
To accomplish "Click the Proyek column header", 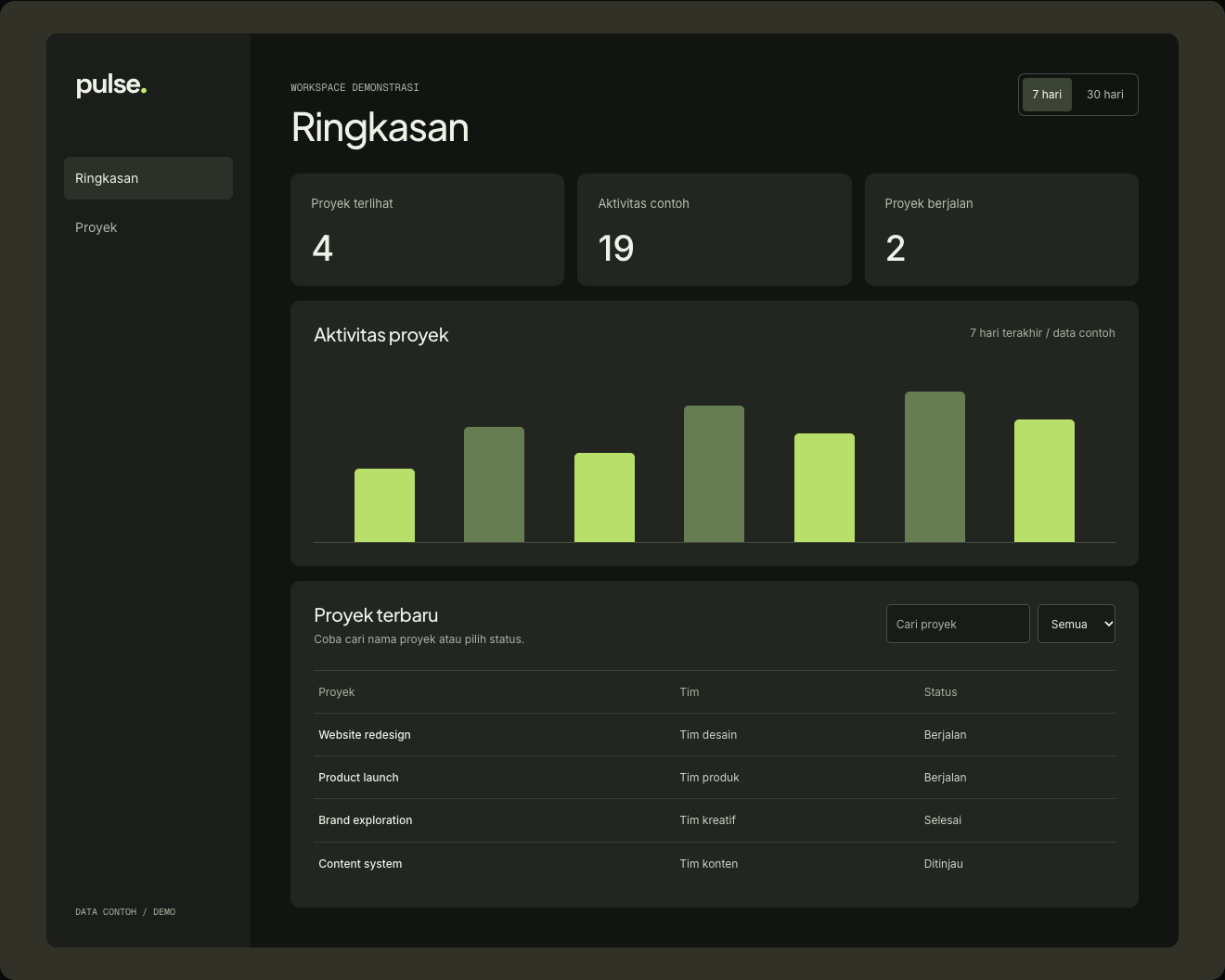I will coord(337,692).
